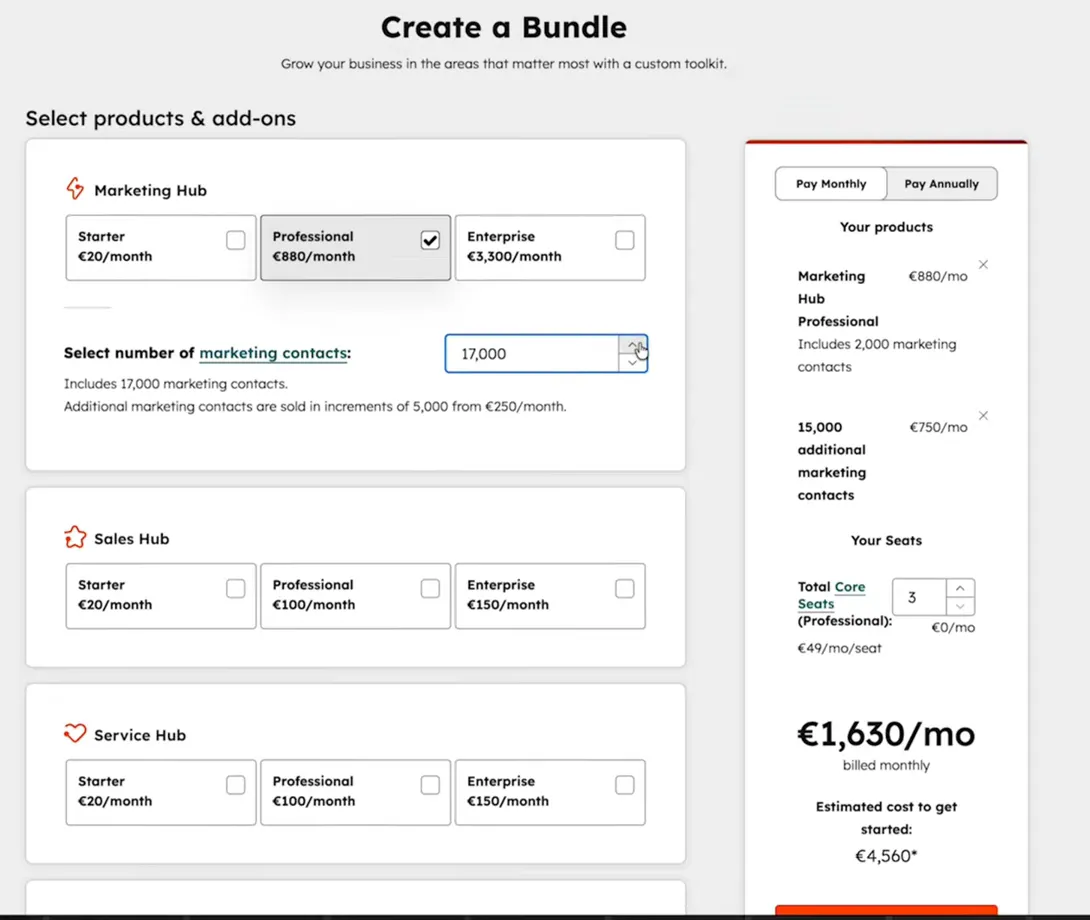Click the 'Your products' heading
1090x920 pixels.
click(x=886, y=227)
